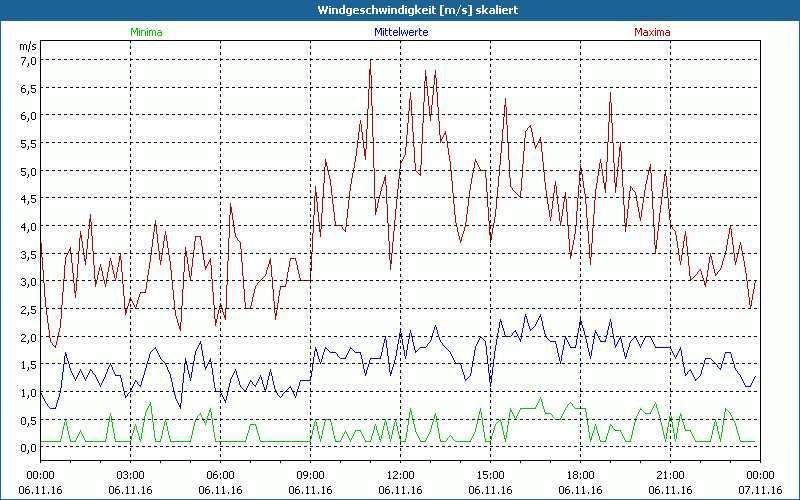Click the 3,0 y-axis tick label
Screen dimensions: 800x500
pos(27,282)
